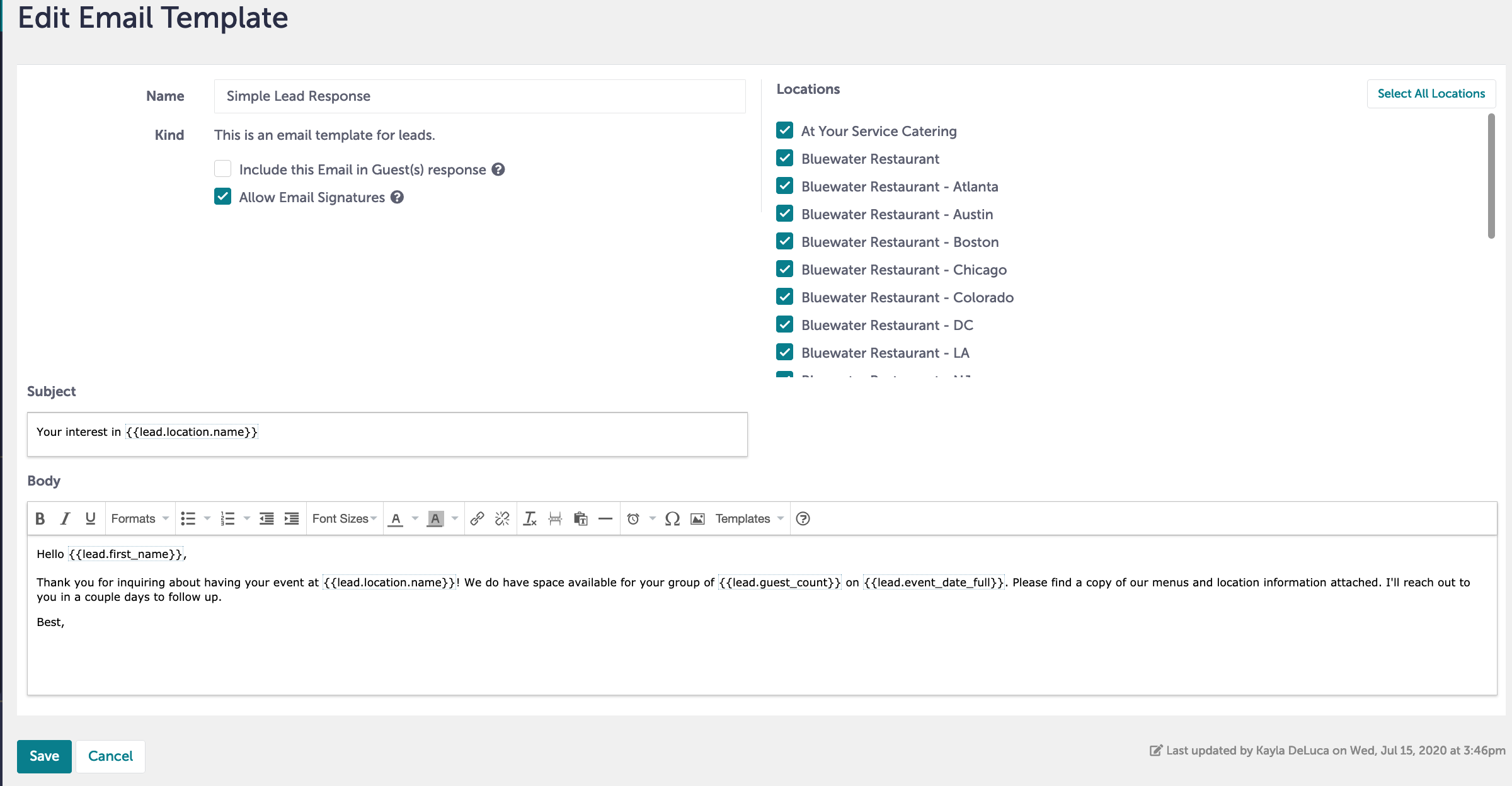Open the Font Sizes dropdown

345,518
